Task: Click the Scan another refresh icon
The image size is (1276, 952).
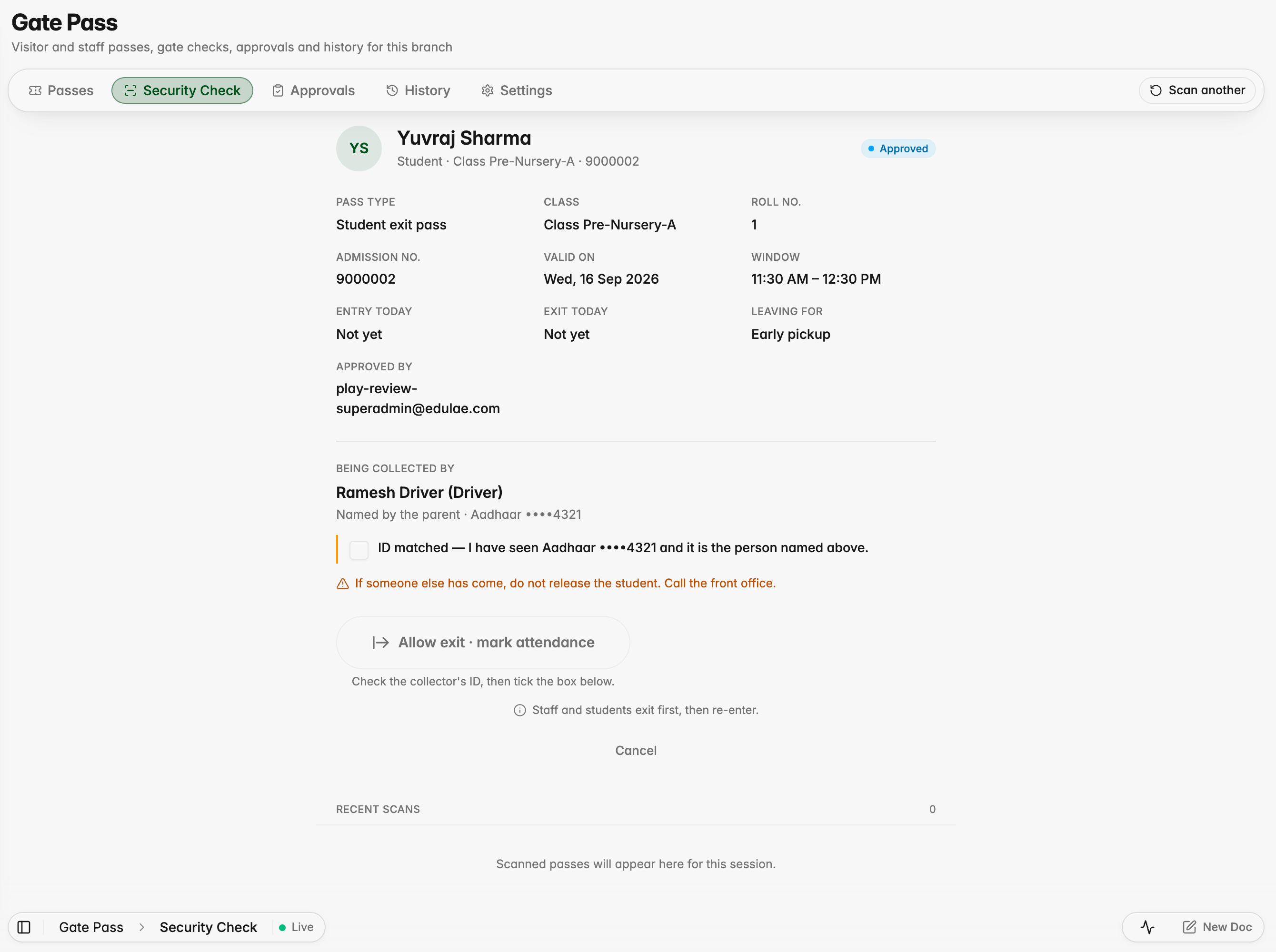Action: point(1156,90)
